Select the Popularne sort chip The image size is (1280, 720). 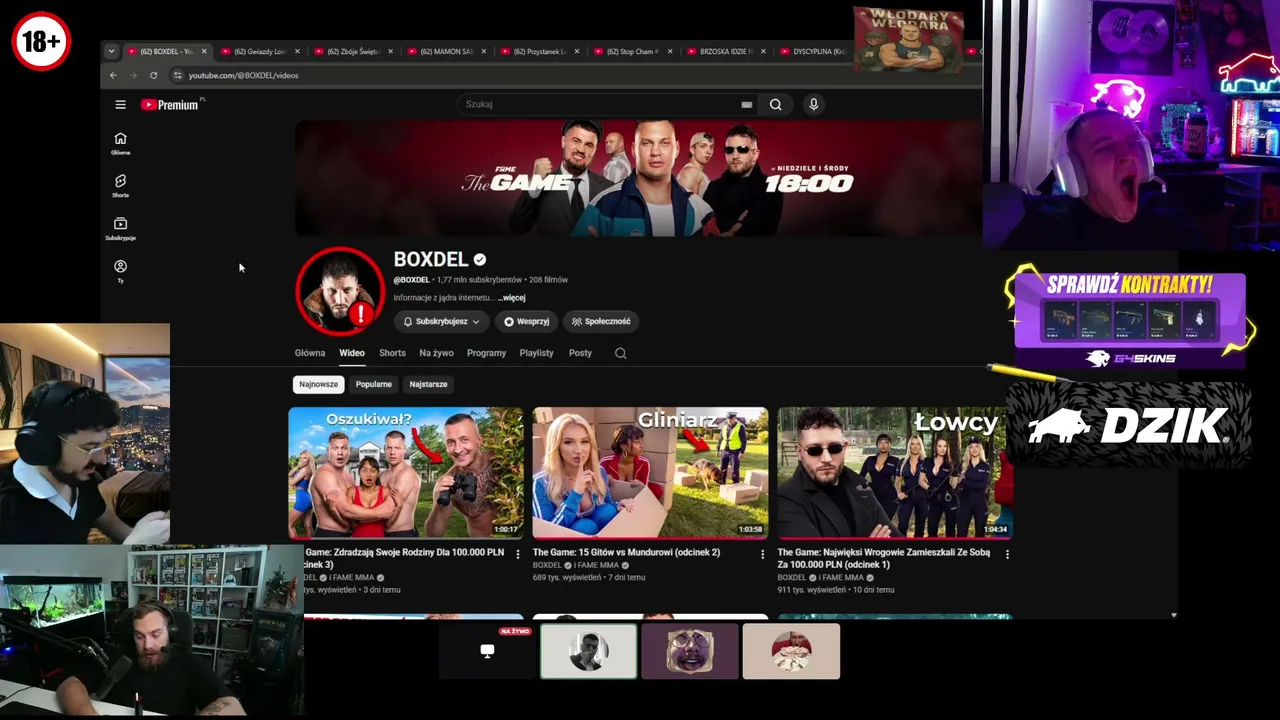[374, 384]
